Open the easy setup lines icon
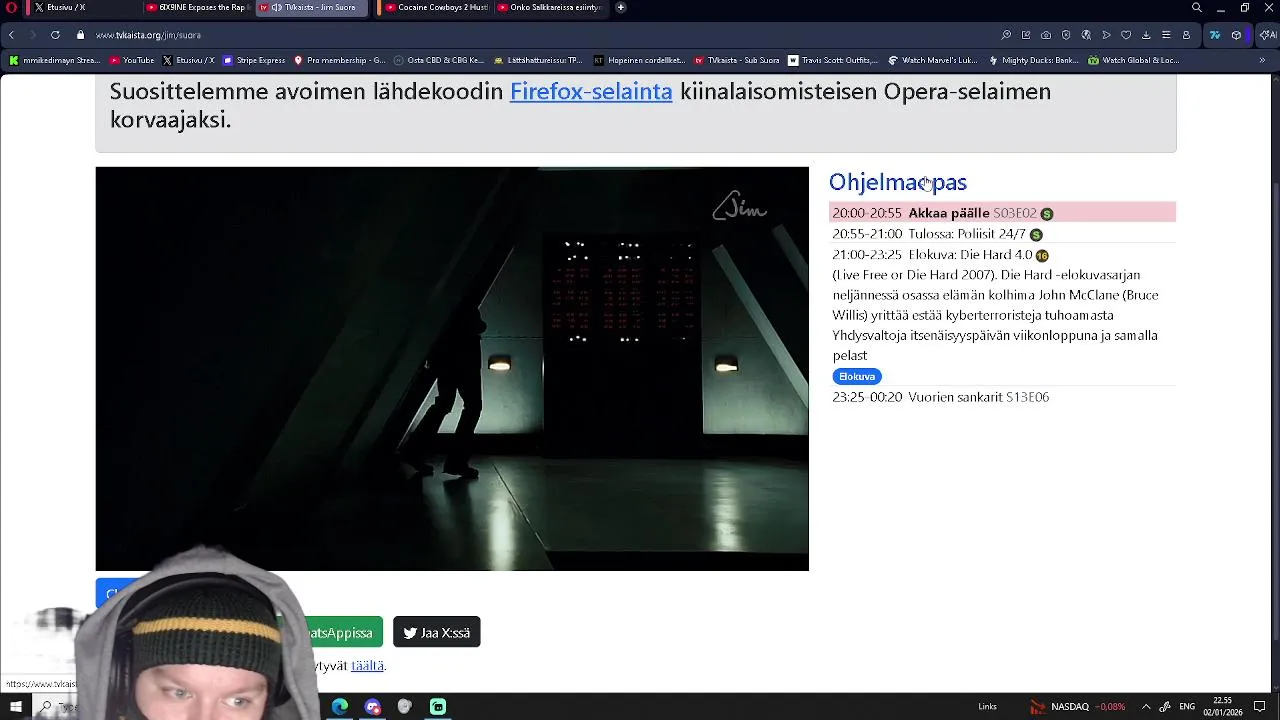Viewport: 1280px width, 720px height. [1166, 35]
